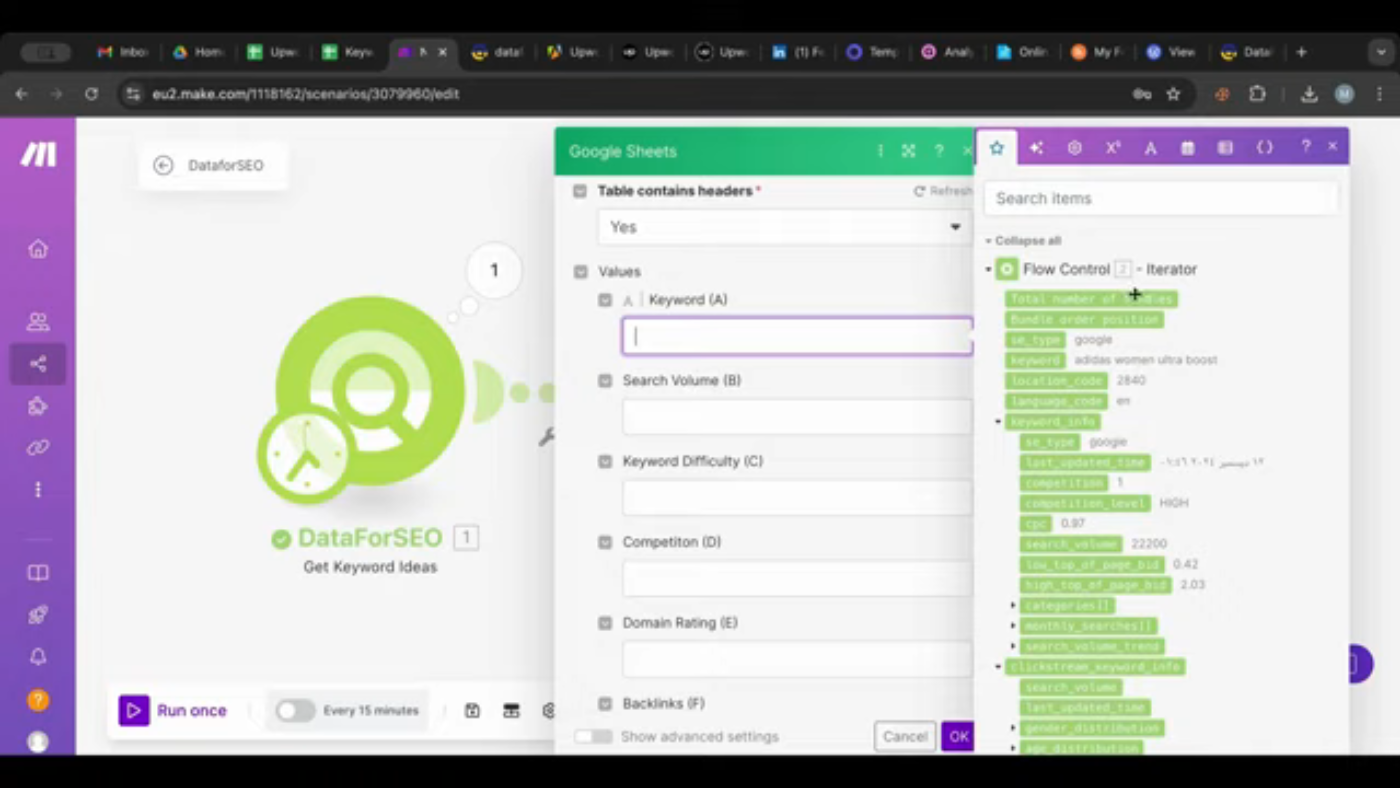Collapse the keyword_info tree node
The height and width of the screenshot is (788, 1400).
pos(998,422)
